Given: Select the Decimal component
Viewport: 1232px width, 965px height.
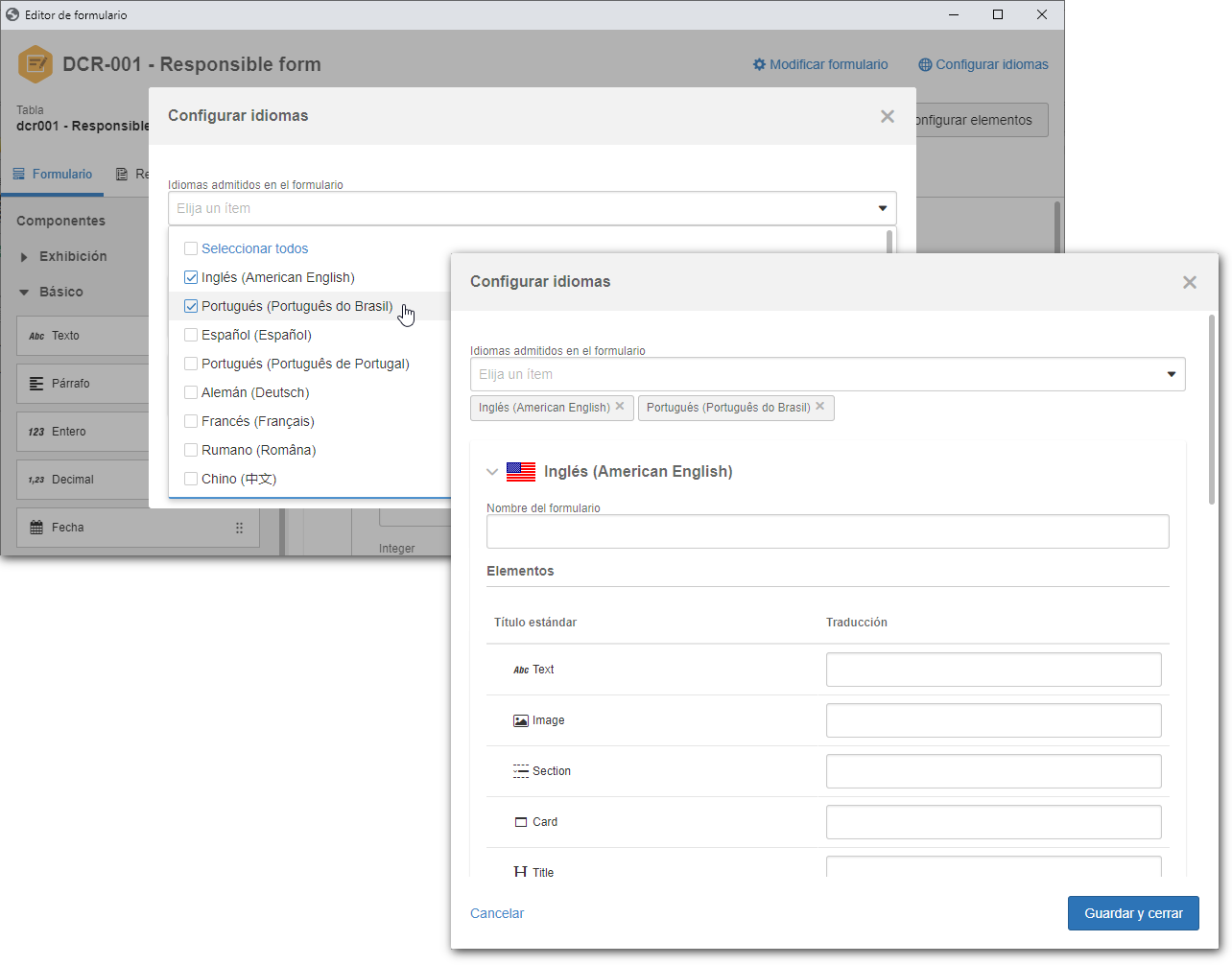Looking at the screenshot, I should click(x=83, y=480).
